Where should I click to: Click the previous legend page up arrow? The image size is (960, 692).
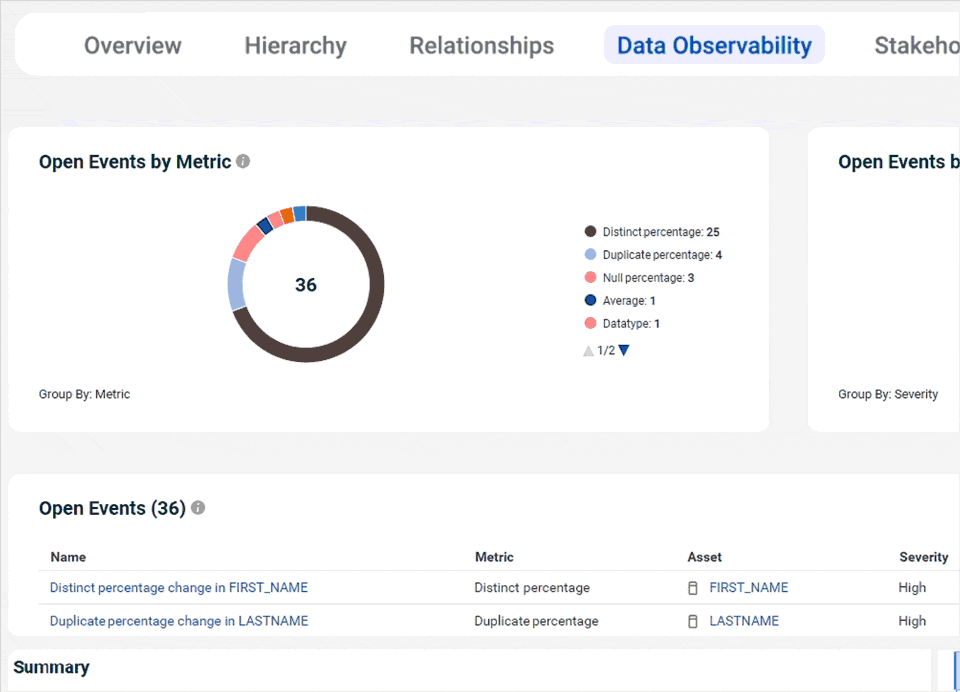(x=589, y=350)
